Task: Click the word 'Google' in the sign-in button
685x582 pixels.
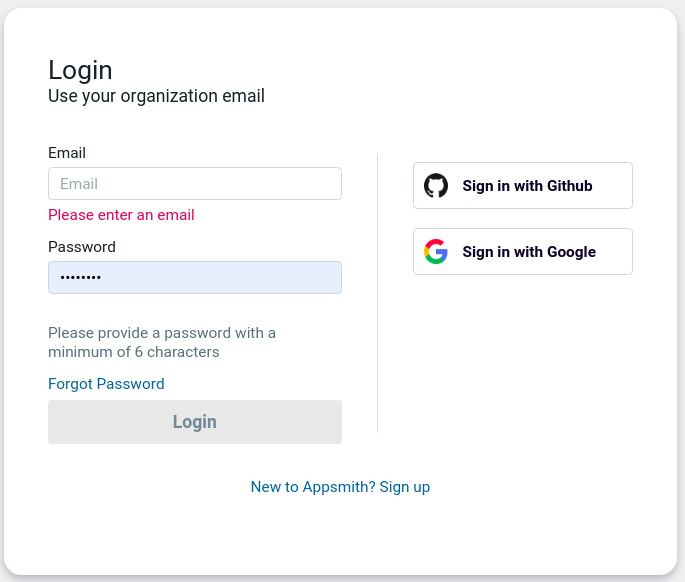Action: (x=571, y=252)
